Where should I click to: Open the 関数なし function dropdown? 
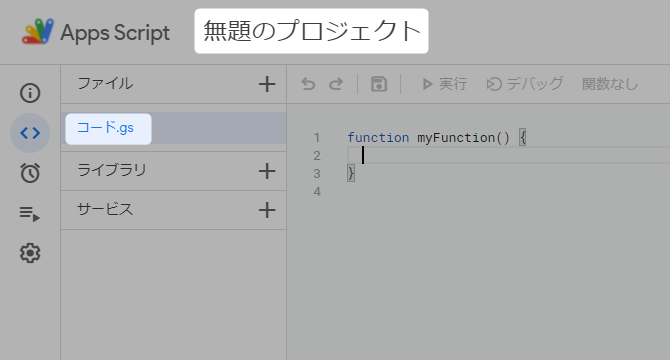610,84
